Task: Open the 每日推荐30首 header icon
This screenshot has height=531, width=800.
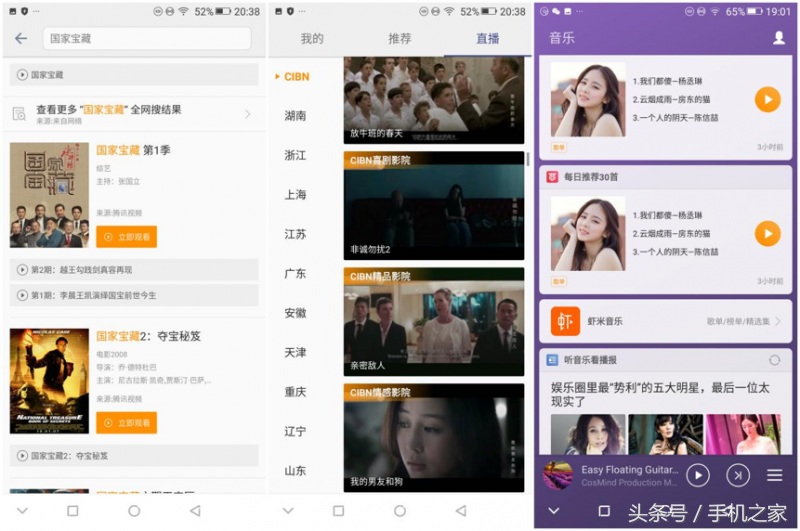Action: [552, 177]
